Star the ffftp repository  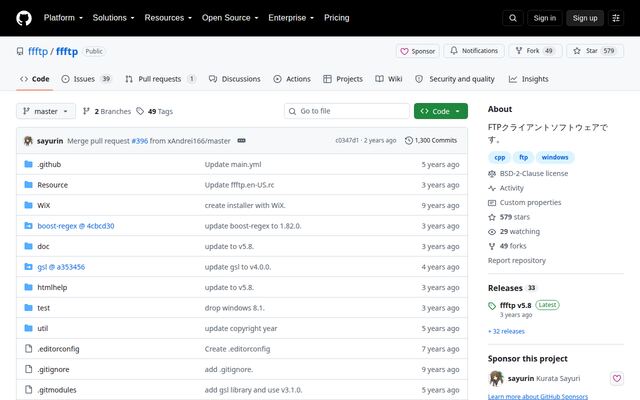[595, 51]
